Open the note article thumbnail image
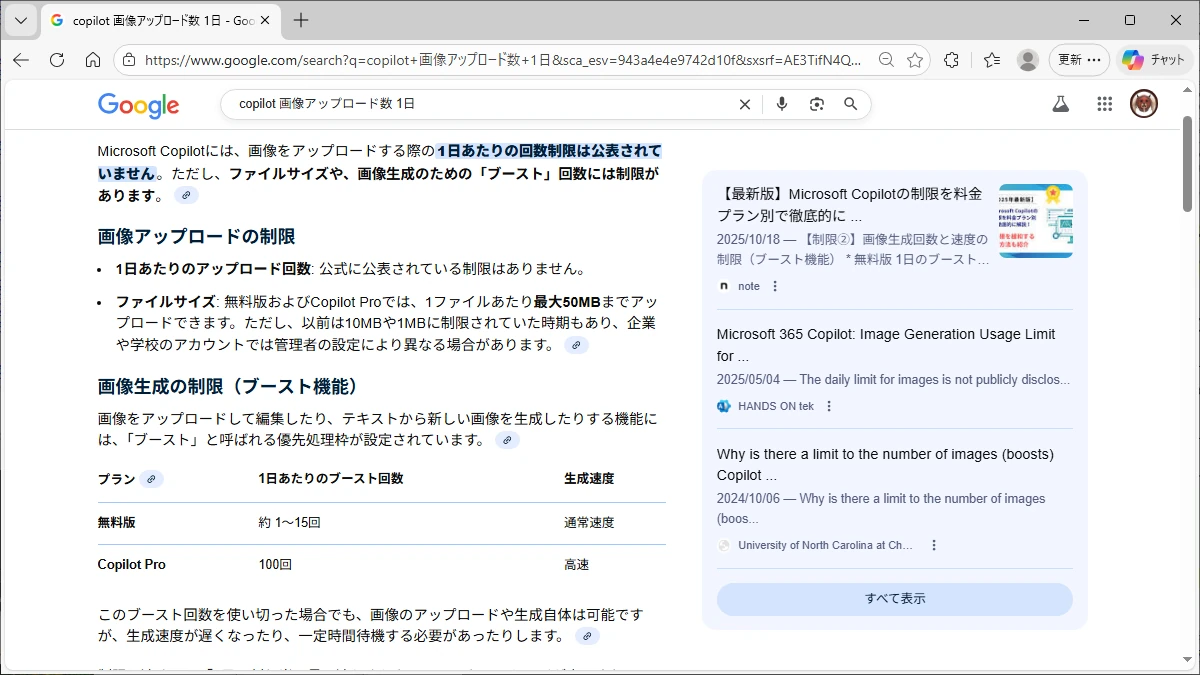 (1035, 221)
